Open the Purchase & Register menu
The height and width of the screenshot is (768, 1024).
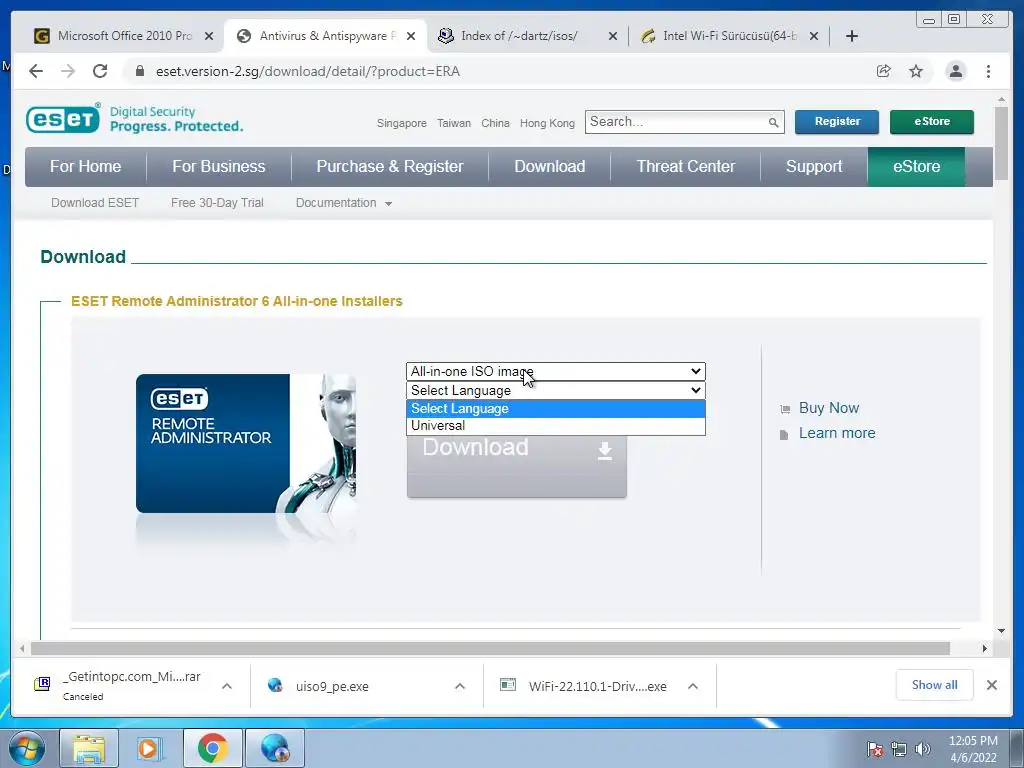click(390, 167)
